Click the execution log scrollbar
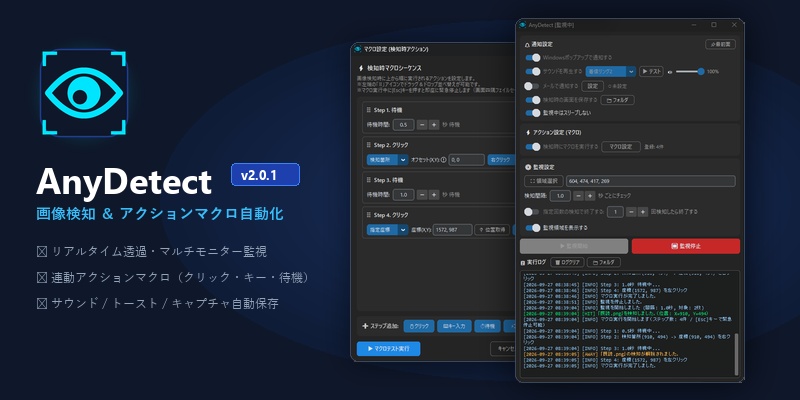The width and height of the screenshot is (800, 400). point(736,355)
